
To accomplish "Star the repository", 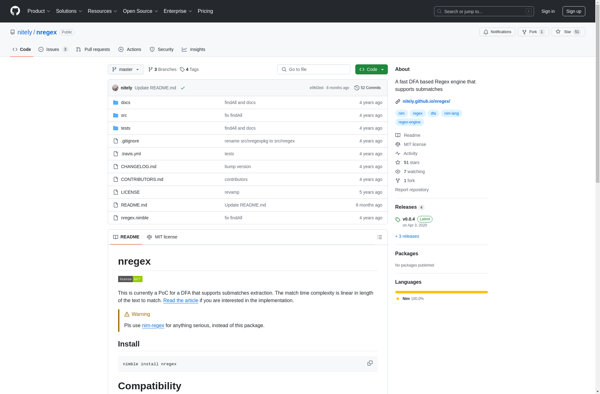I will coord(568,32).
